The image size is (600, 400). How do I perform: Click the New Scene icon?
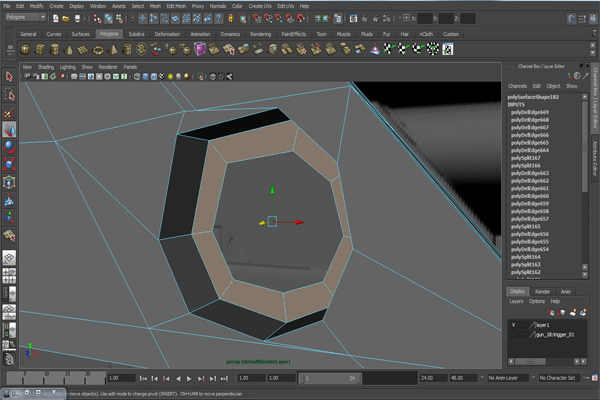point(56,18)
